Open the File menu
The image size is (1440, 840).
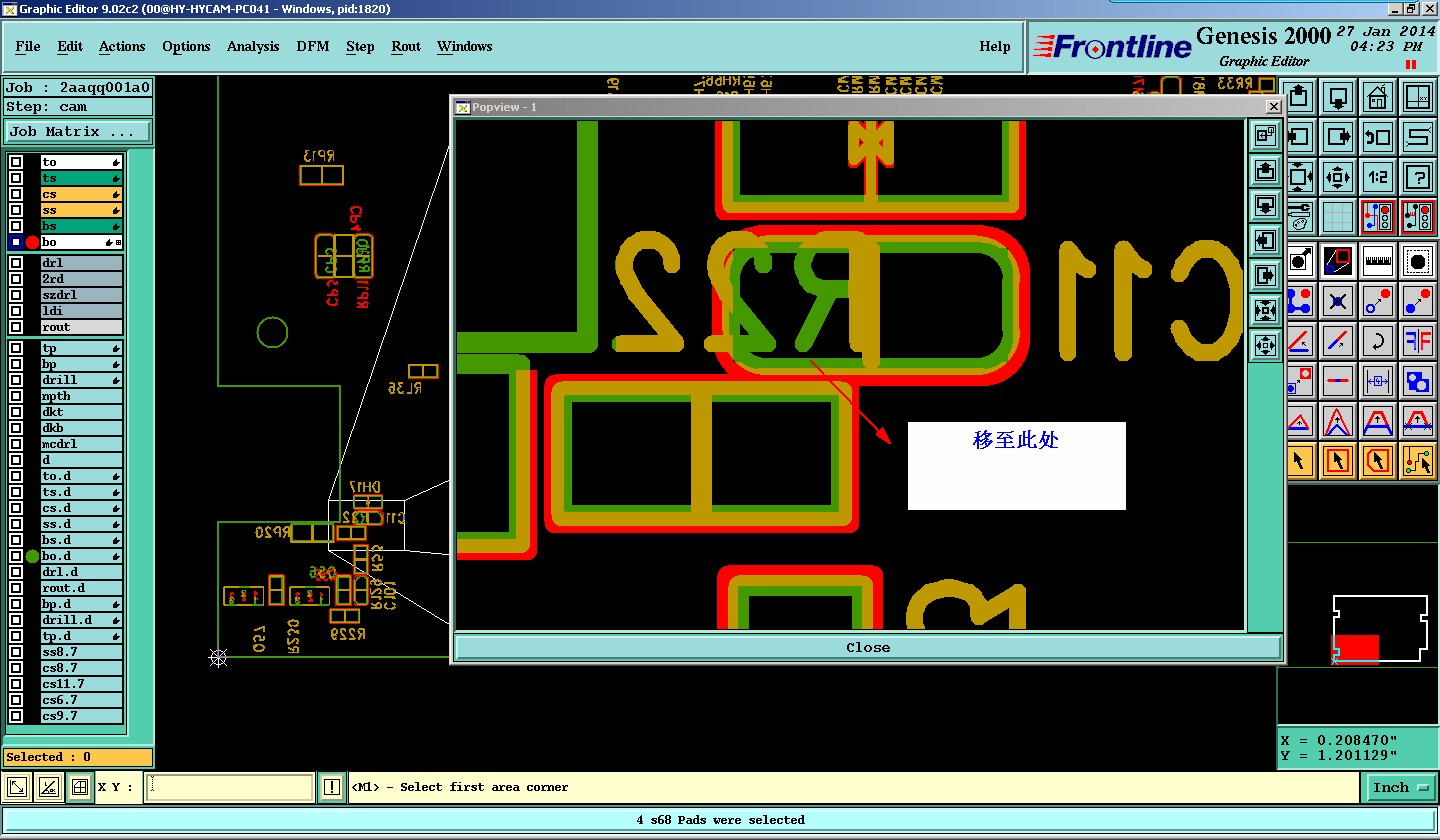(x=28, y=46)
